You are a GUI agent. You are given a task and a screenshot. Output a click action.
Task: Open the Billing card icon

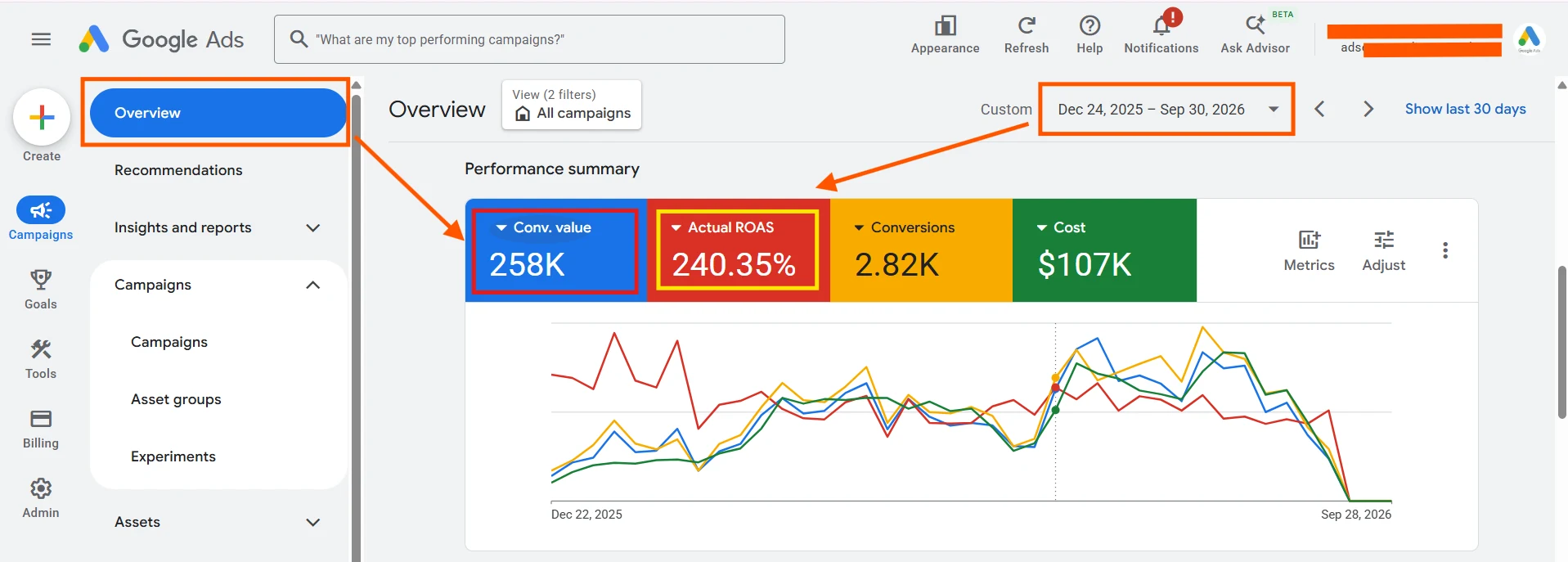(41, 419)
